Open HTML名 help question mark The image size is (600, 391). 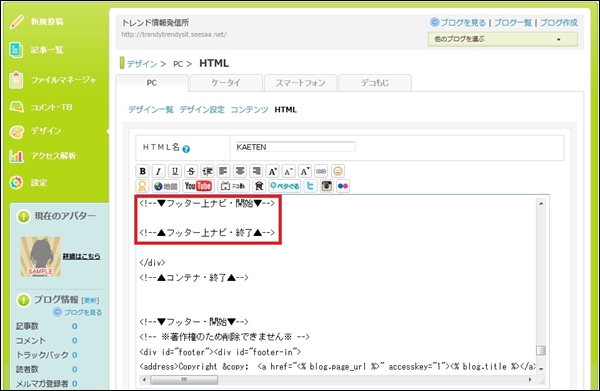coord(186,149)
